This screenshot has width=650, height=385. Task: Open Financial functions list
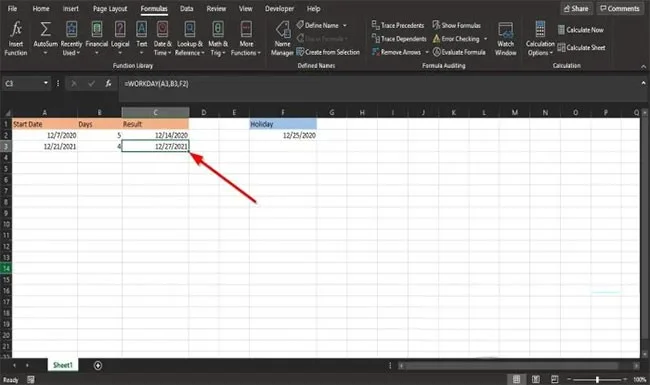pyautogui.click(x=97, y=39)
